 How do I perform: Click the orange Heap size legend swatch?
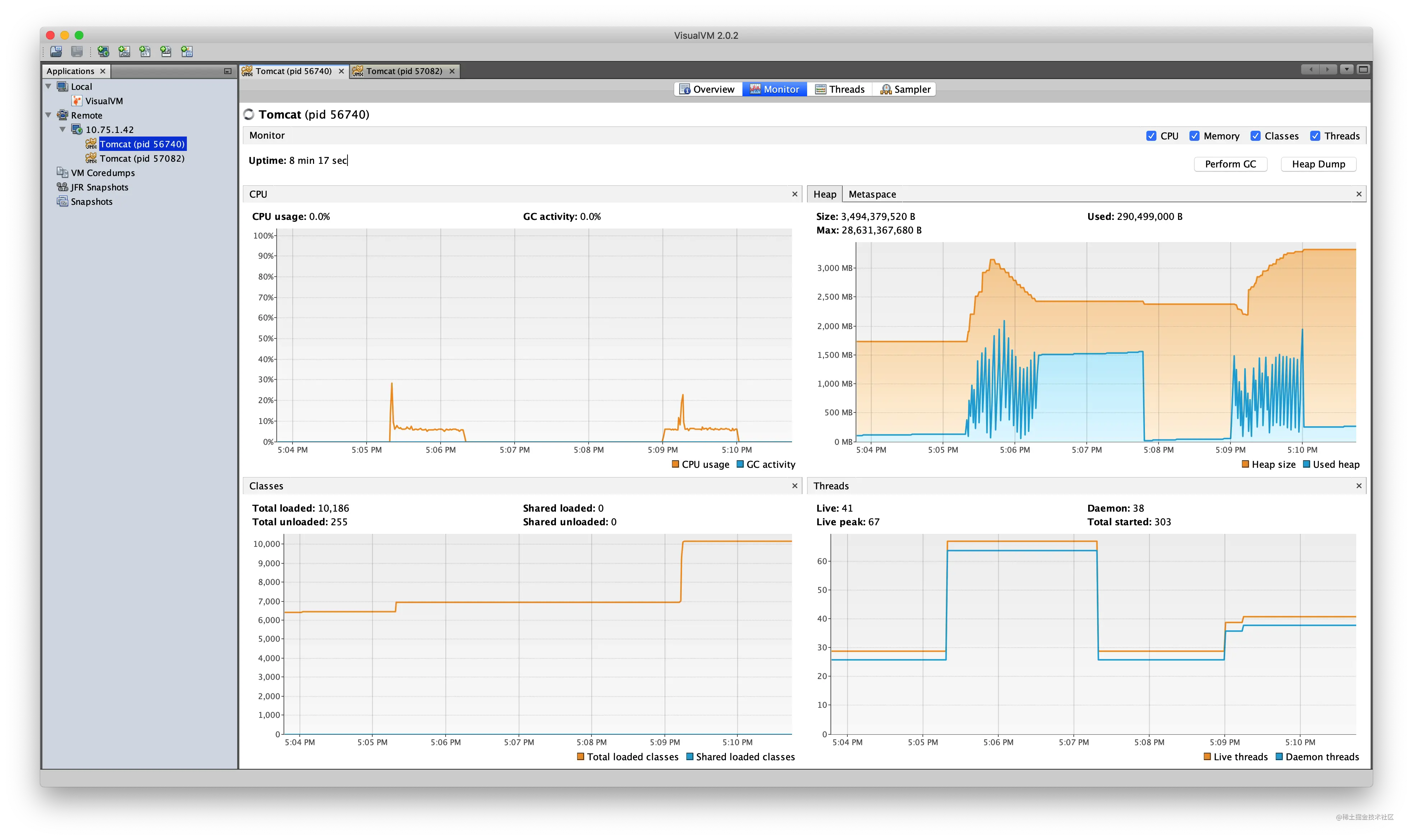(1246, 464)
